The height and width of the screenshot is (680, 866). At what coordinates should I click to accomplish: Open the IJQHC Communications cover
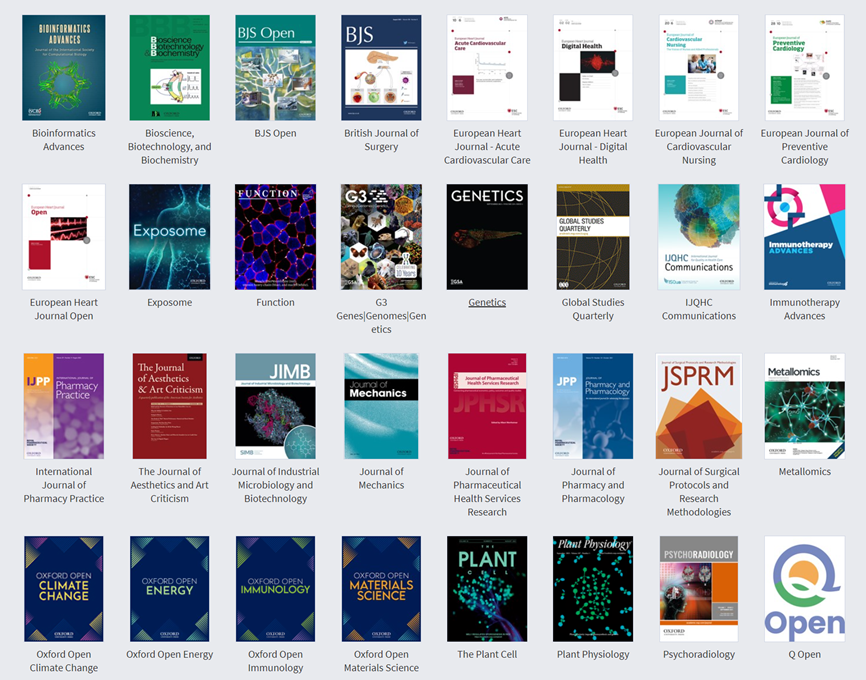point(699,237)
